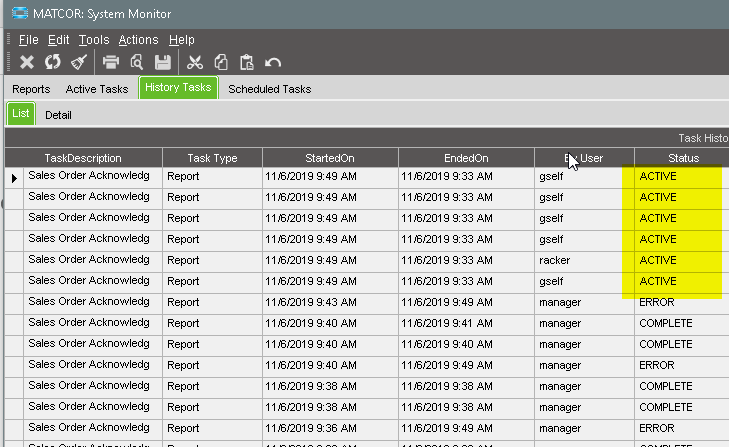Sort by the EndedOn column header

click(x=466, y=158)
